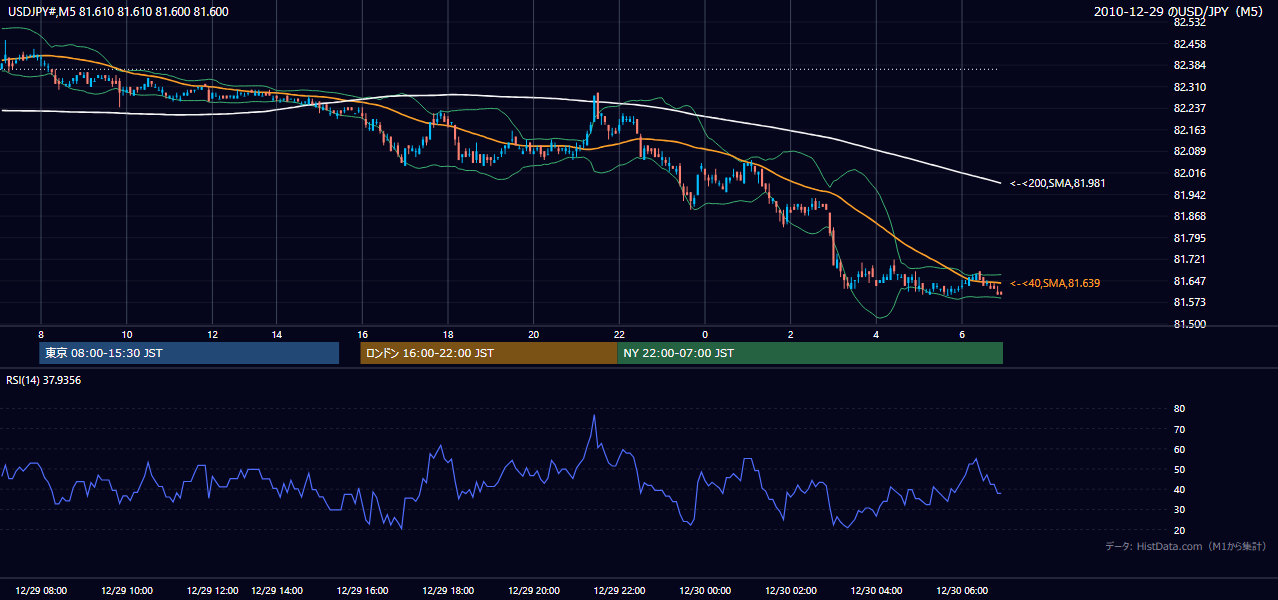Image resolution: width=1278 pixels, height=600 pixels.
Task: Click price axis value 81.500
Action: coord(1191,324)
